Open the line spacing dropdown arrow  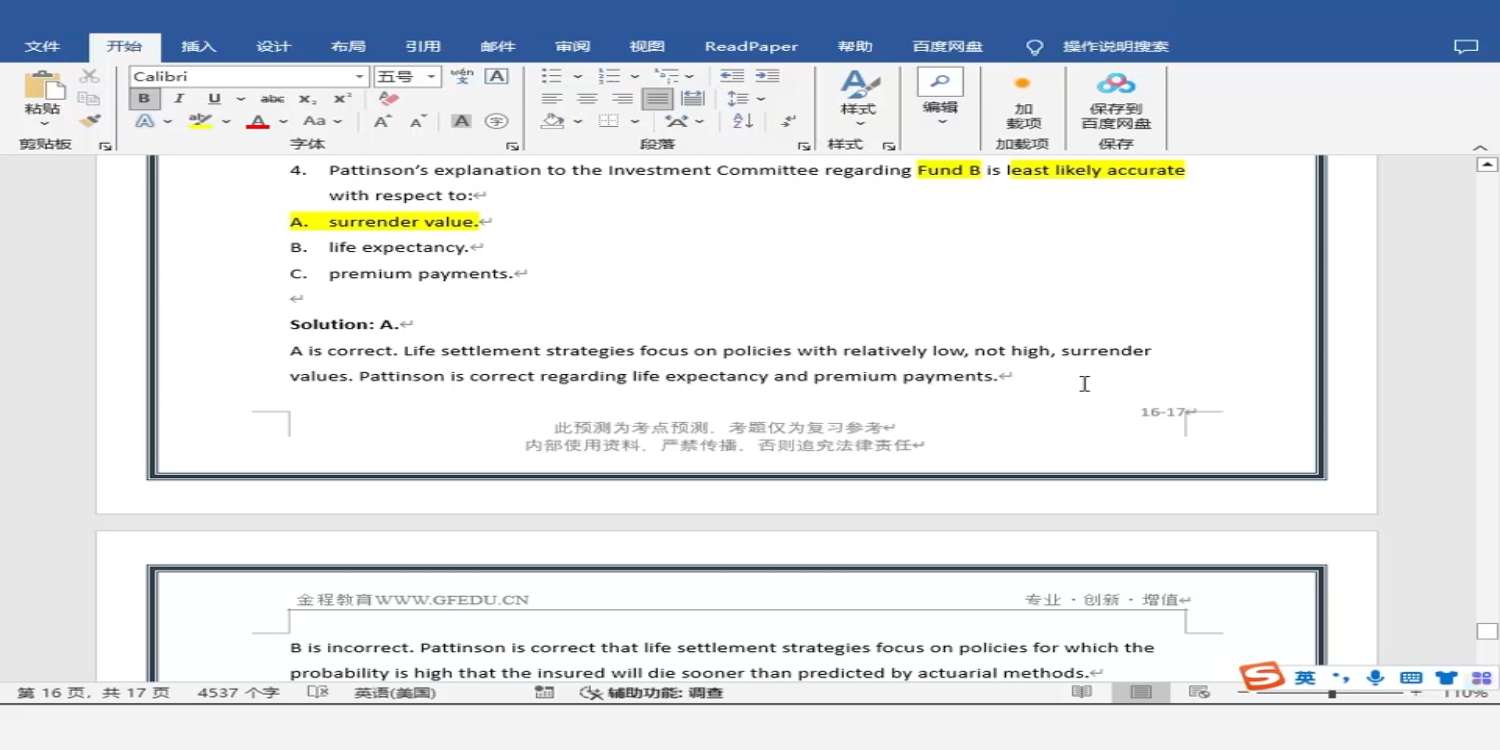(761, 99)
